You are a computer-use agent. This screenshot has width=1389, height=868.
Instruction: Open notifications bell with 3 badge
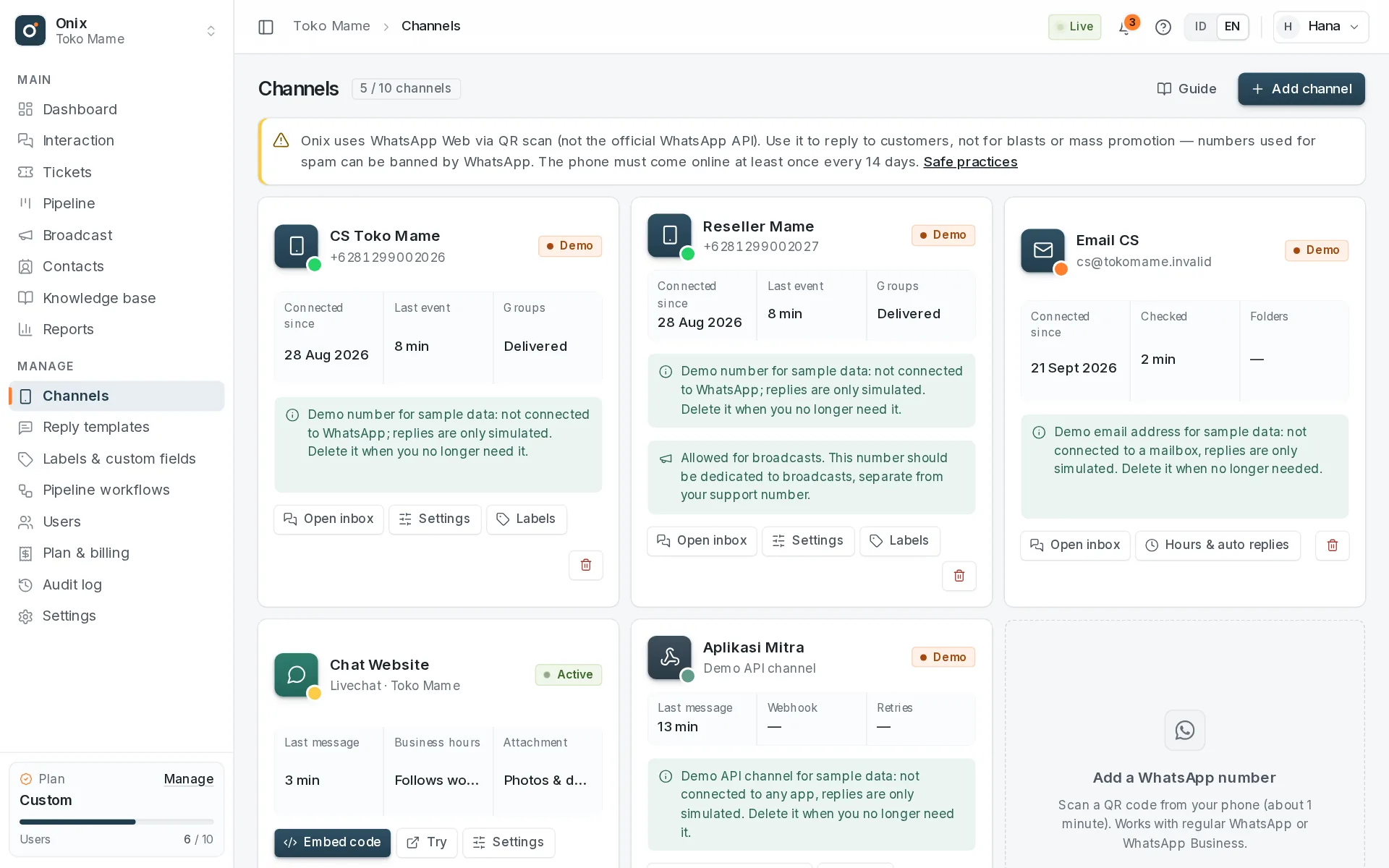coord(1126,27)
